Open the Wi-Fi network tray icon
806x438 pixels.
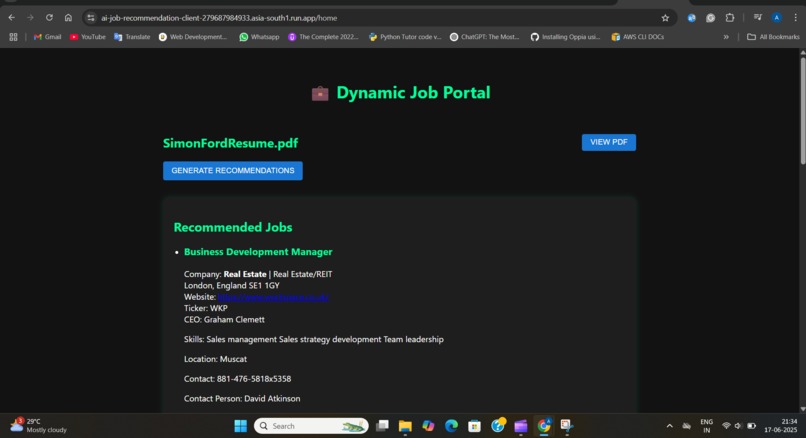(x=726, y=426)
